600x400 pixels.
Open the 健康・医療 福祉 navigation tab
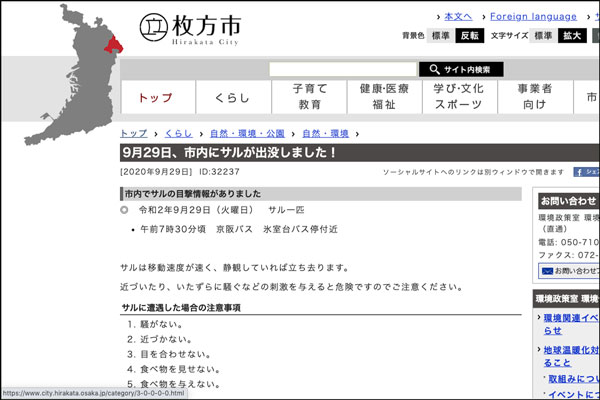[384, 97]
